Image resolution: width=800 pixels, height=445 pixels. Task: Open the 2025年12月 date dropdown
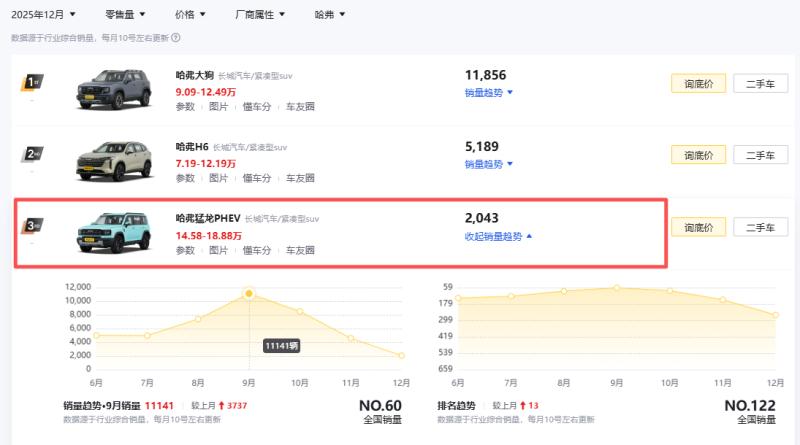click(43, 14)
